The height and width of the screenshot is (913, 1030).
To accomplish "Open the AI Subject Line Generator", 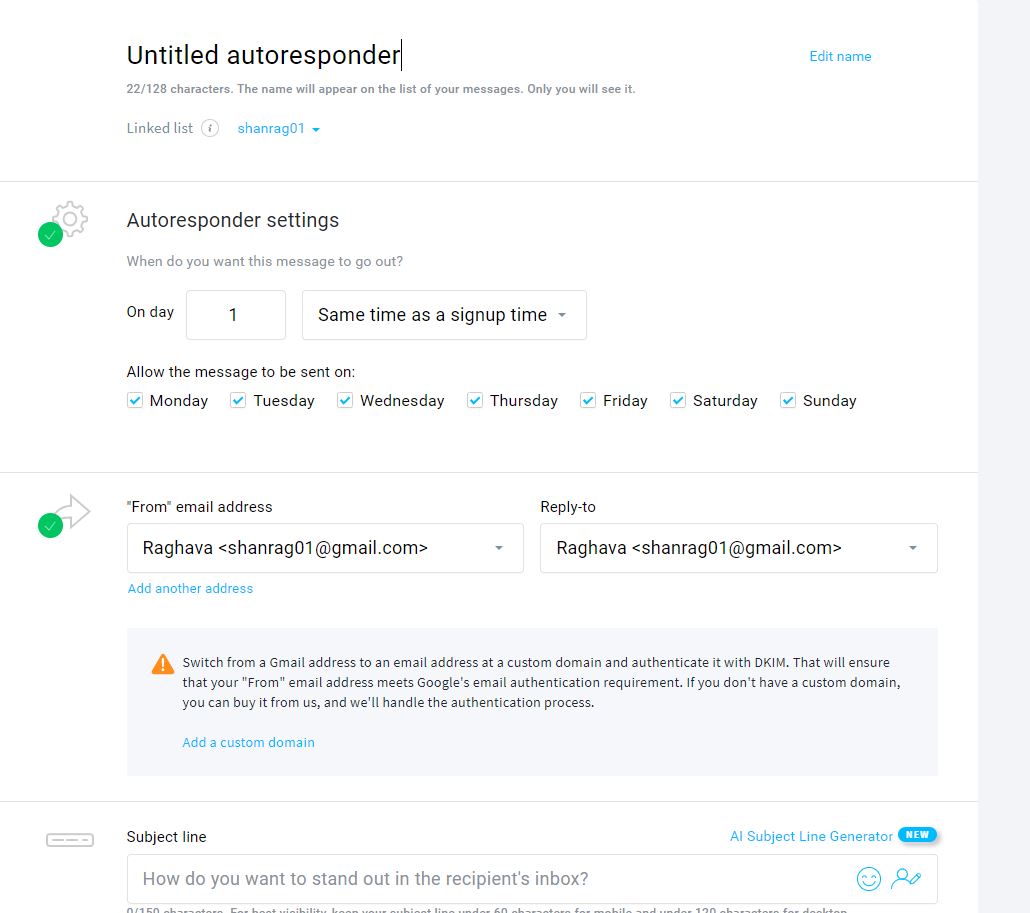I will [x=811, y=836].
